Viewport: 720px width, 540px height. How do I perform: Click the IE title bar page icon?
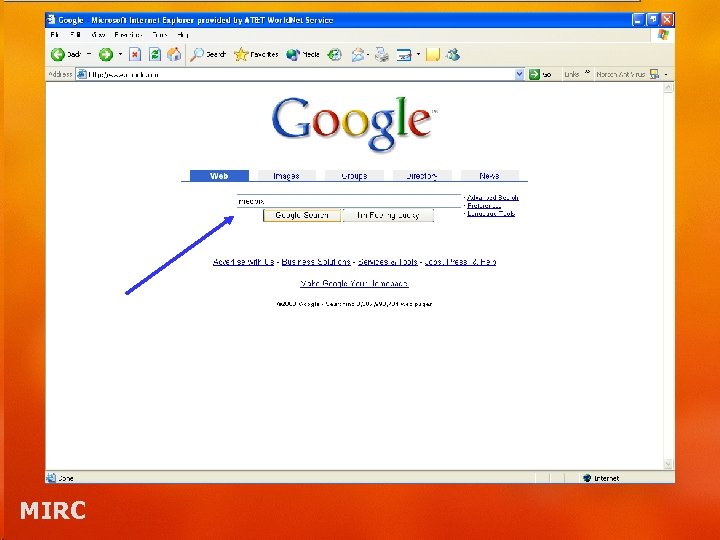(x=51, y=19)
